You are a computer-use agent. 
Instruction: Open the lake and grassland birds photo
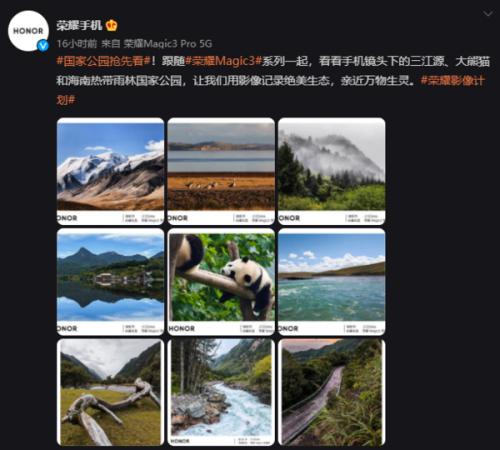pyautogui.click(x=221, y=171)
